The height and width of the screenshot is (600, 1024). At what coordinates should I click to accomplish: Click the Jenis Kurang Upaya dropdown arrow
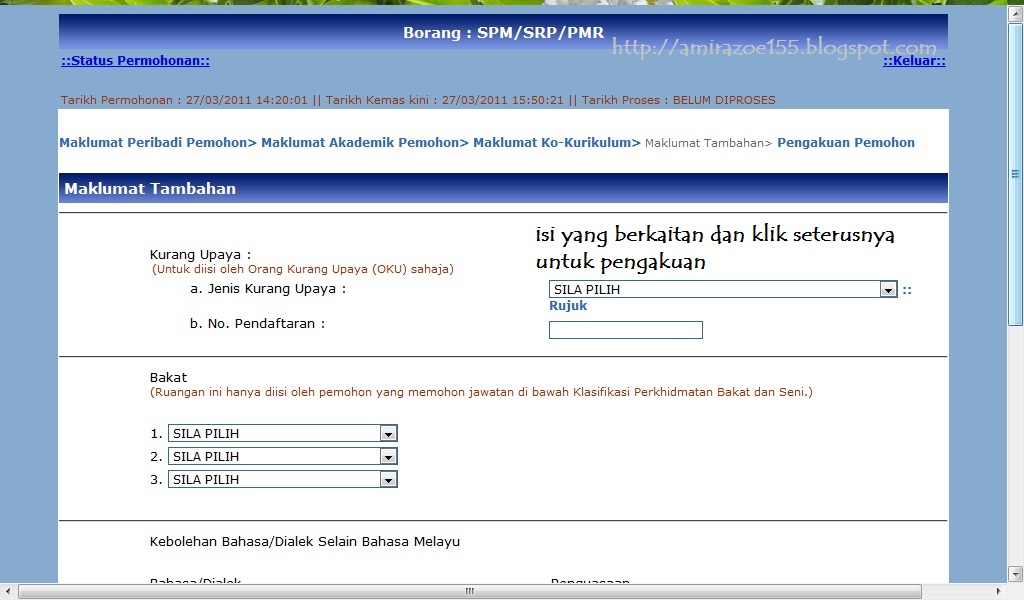pos(888,290)
